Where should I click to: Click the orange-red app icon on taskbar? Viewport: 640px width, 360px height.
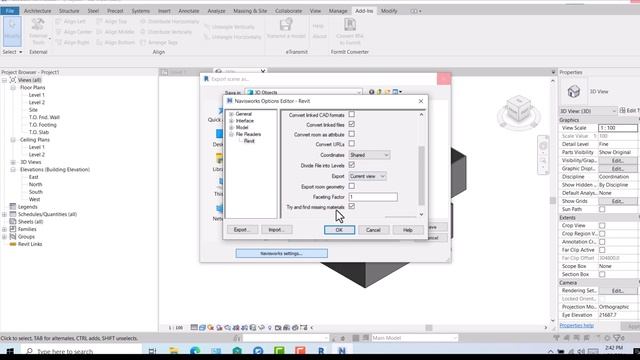(300, 351)
